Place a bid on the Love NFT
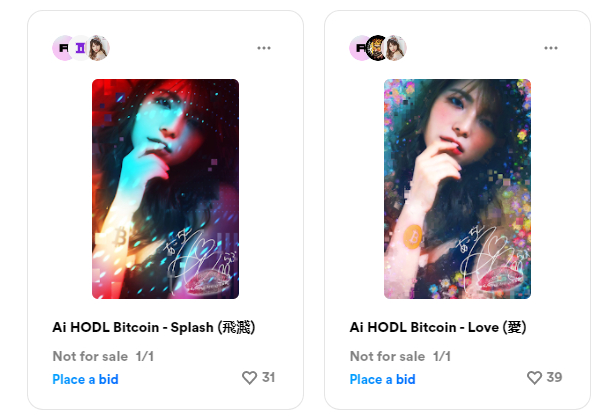The image size is (601, 419). coord(382,379)
